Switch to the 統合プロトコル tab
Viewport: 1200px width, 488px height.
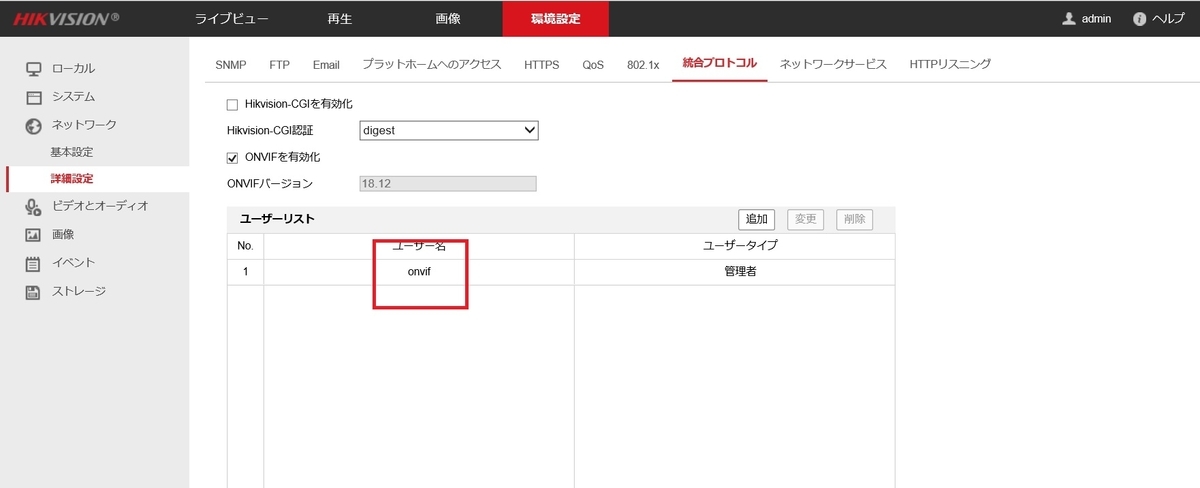point(720,64)
